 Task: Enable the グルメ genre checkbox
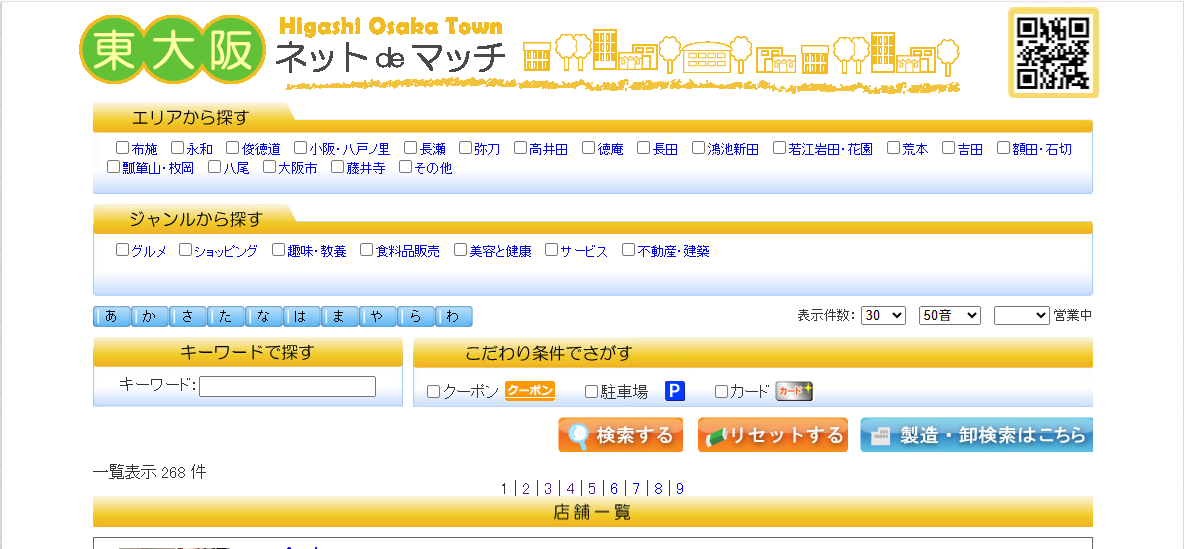coord(123,250)
